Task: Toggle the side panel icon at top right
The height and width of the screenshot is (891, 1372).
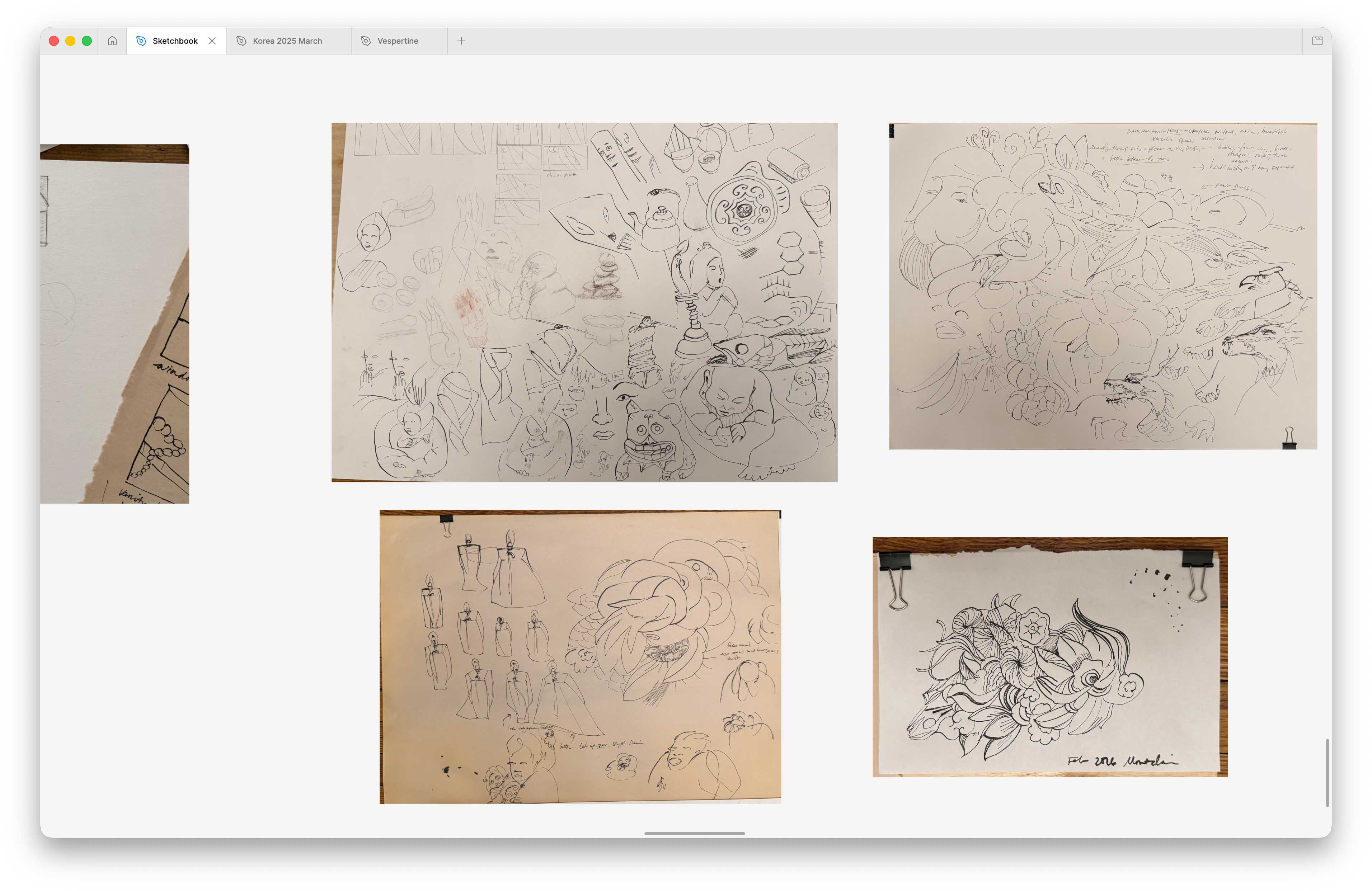Action: coord(1317,41)
